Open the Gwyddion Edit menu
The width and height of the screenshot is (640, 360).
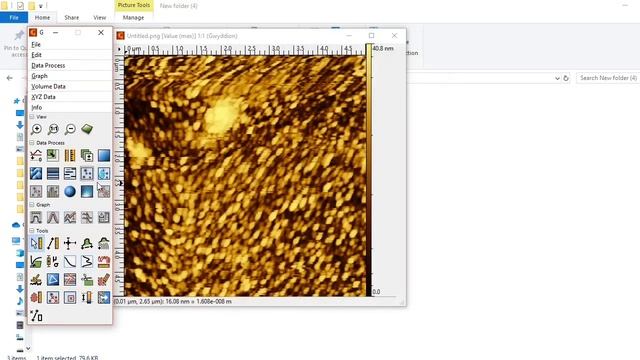69,55
